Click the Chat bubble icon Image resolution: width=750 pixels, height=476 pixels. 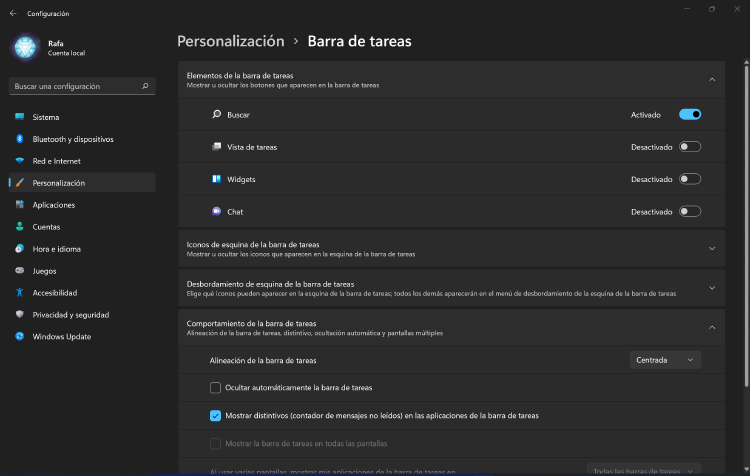click(217, 211)
